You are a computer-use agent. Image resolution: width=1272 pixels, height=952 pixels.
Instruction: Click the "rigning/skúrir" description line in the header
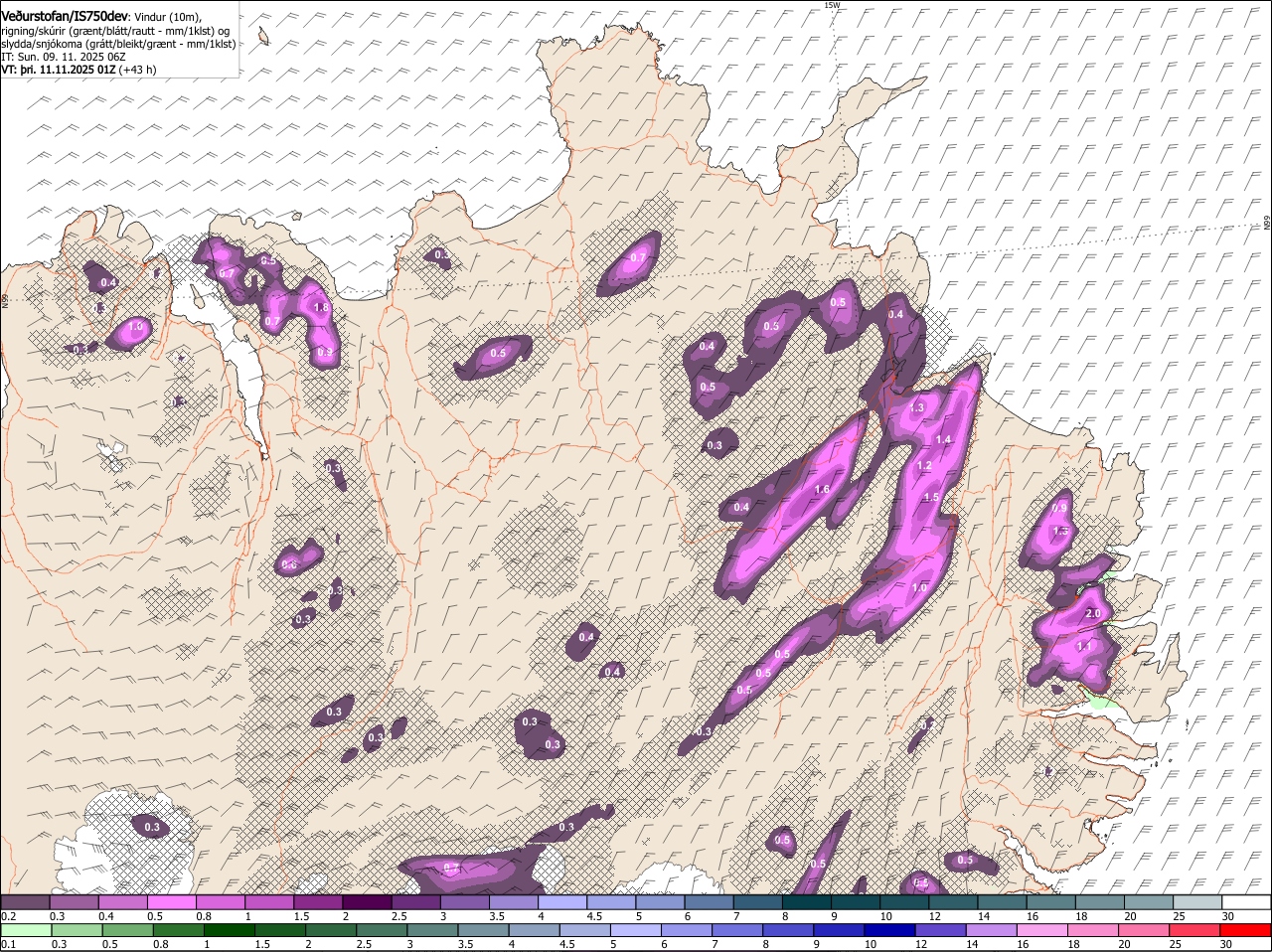[115, 31]
